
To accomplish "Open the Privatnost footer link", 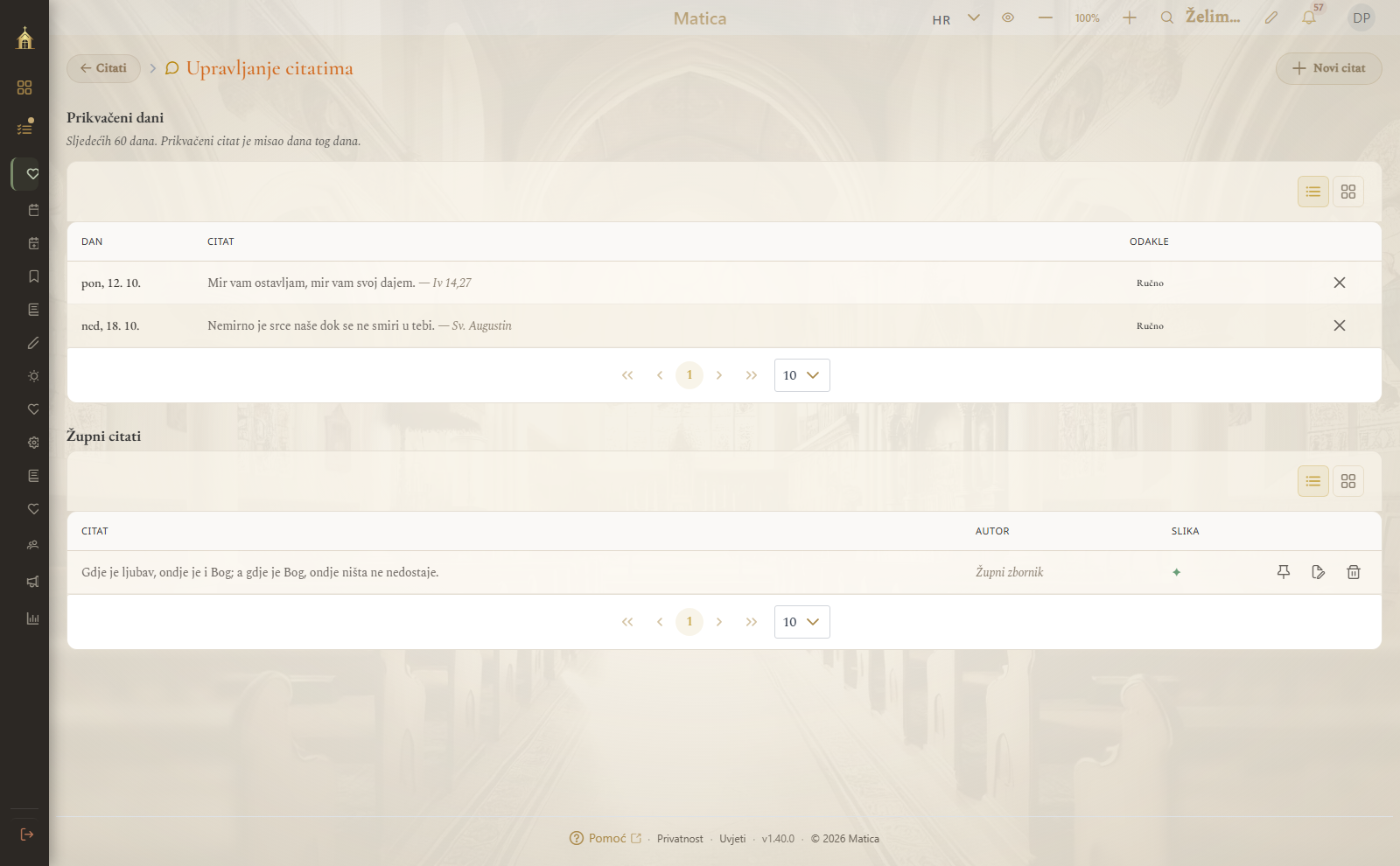I will (680, 839).
